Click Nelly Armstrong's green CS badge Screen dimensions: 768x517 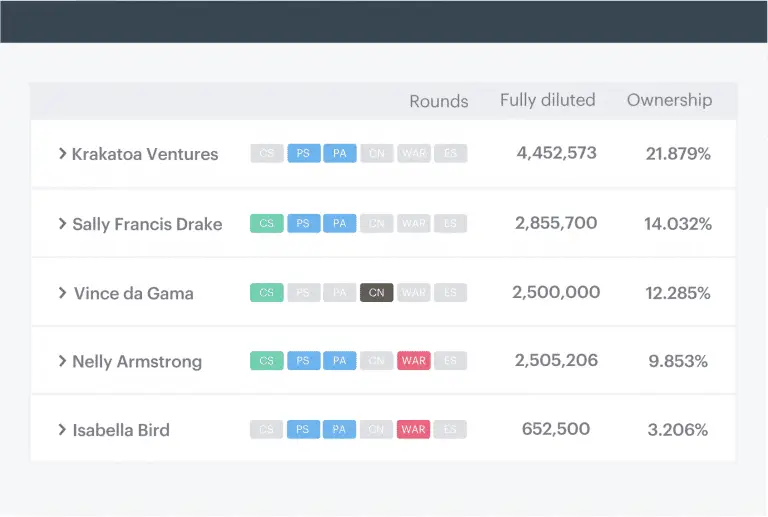click(267, 360)
